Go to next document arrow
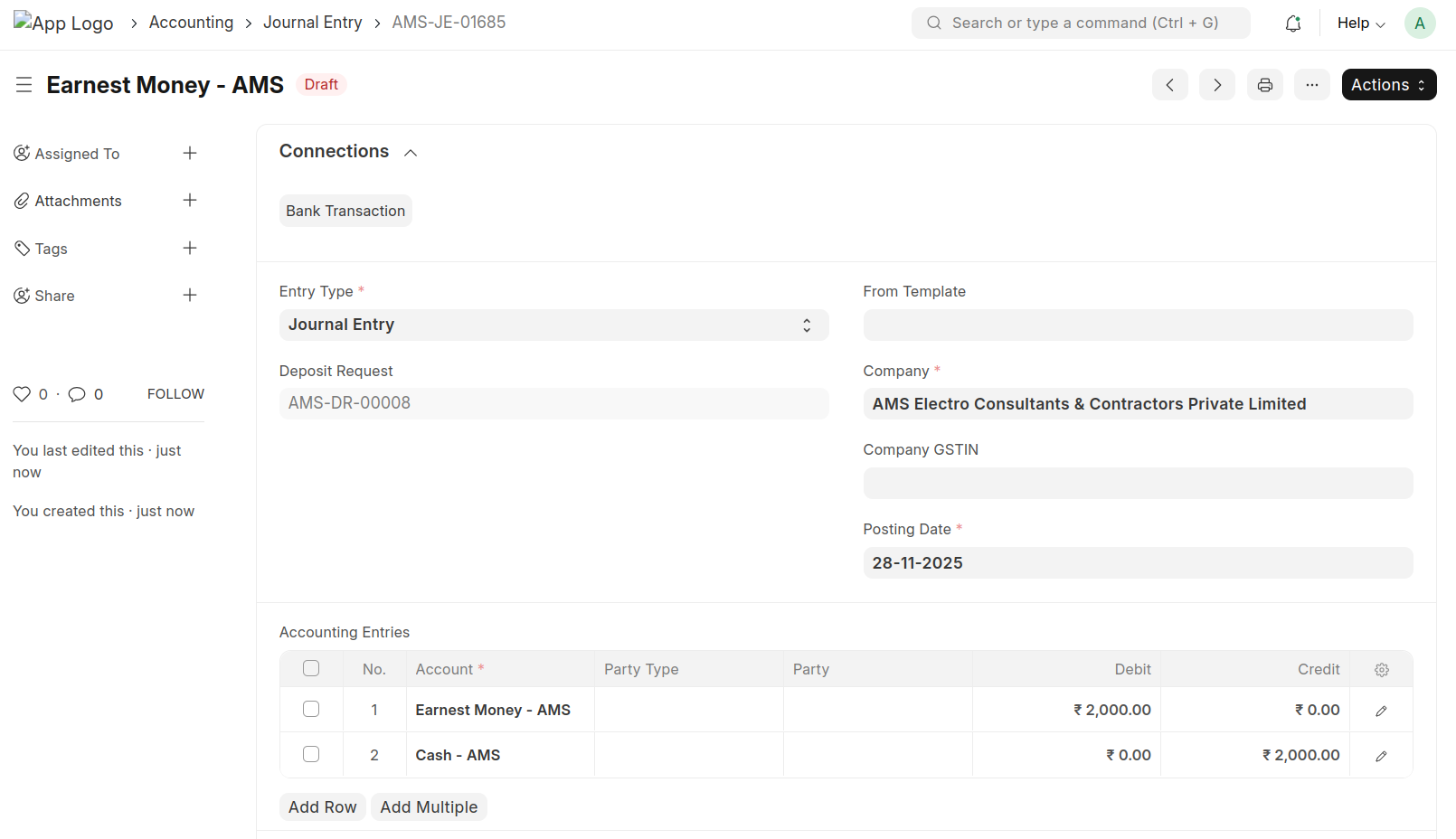Viewport: 1456px width, 839px height. [x=1216, y=85]
